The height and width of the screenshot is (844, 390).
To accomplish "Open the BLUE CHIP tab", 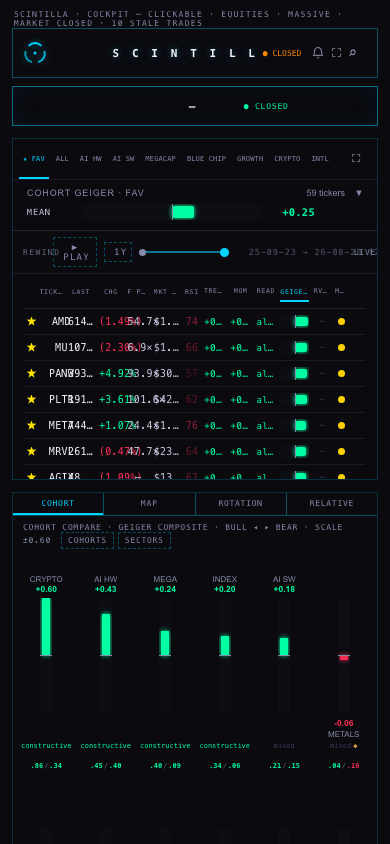I will pyautogui.click(x=206, y=159).
